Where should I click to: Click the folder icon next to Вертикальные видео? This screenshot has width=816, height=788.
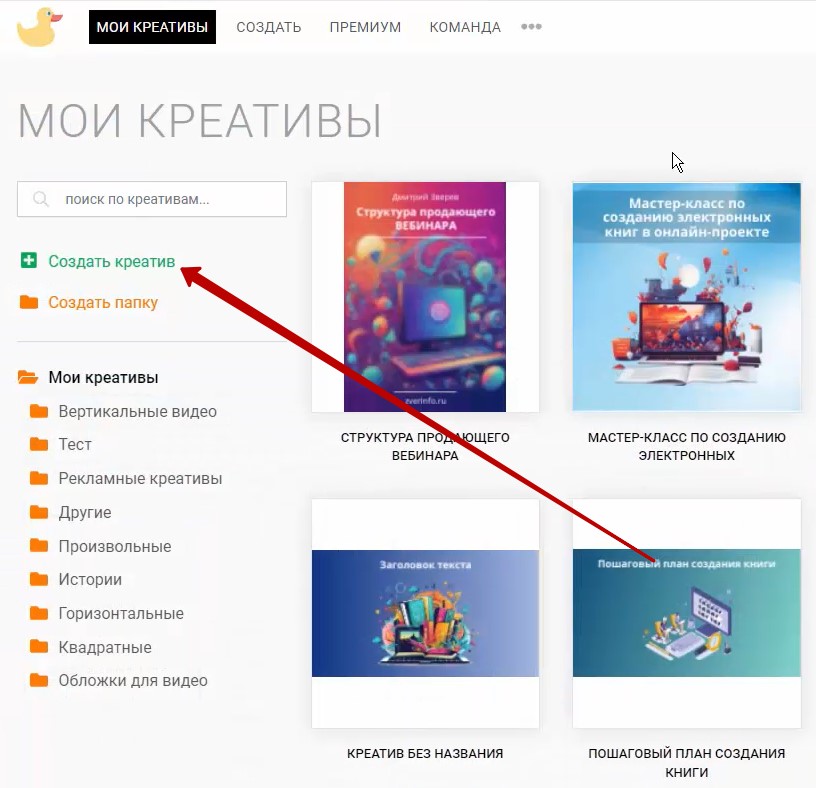pyautogui.click(x=39, y=411)
